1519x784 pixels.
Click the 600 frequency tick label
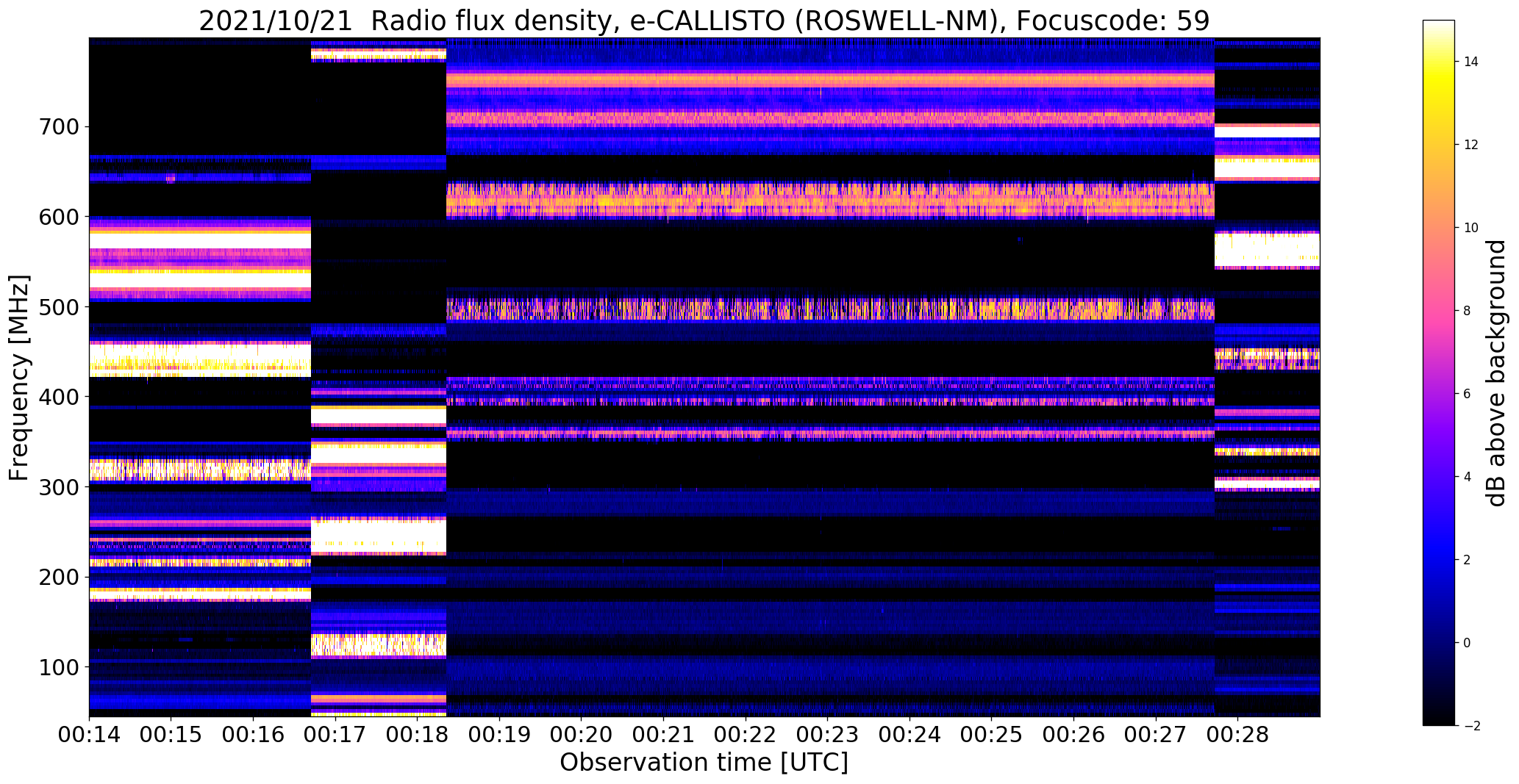pyautogui.click(x=57, y=217)
